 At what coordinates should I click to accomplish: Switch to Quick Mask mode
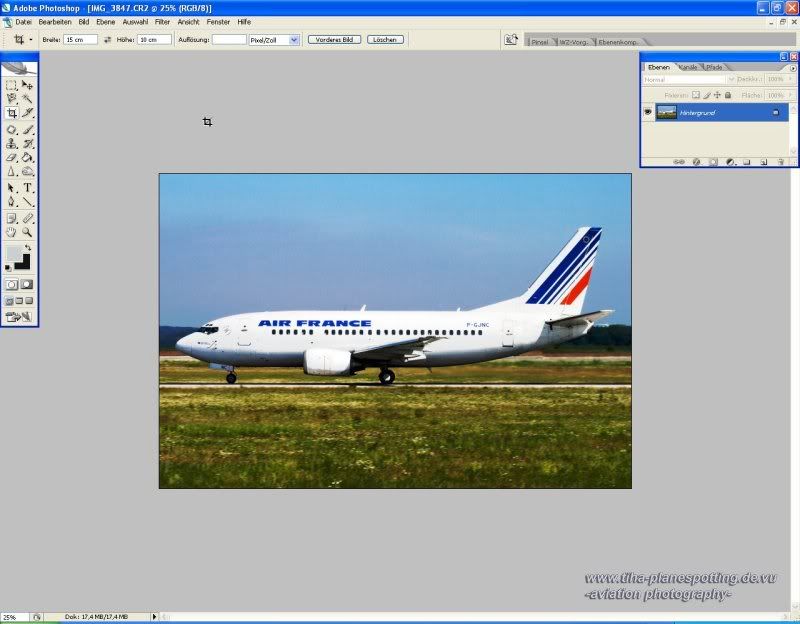tap(27, 285)
